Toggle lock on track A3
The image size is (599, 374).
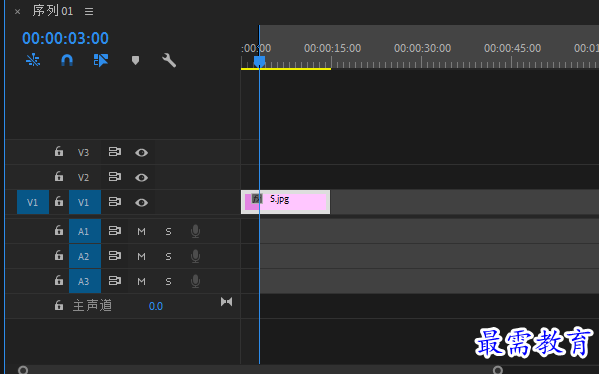58,280
